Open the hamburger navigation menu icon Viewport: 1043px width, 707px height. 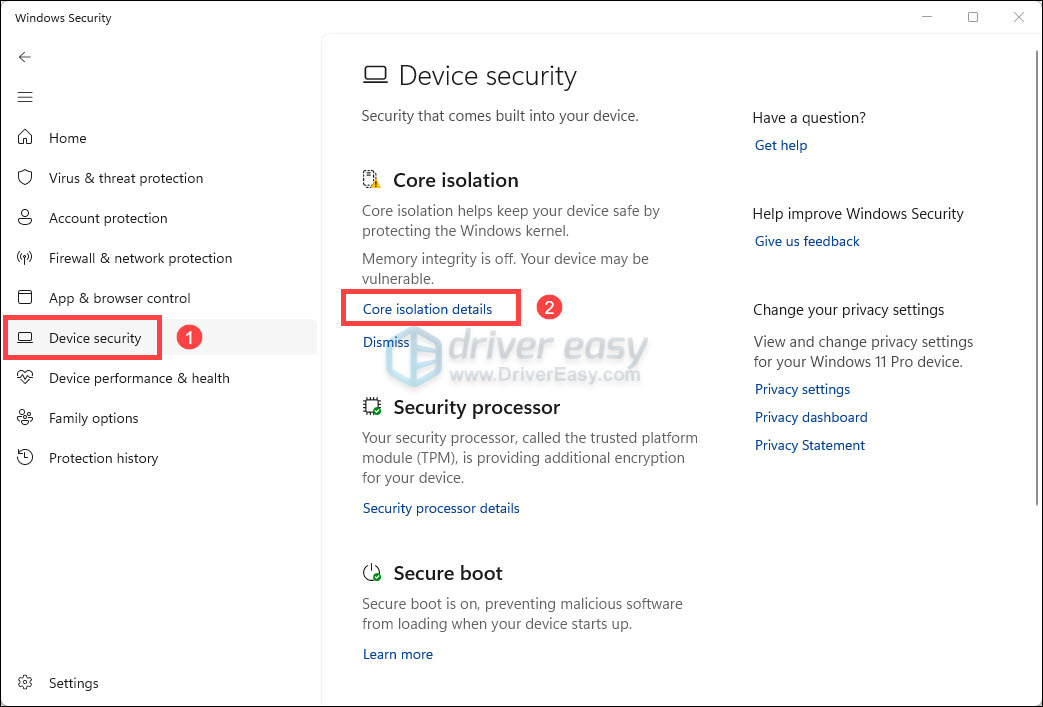click(25, 97)
